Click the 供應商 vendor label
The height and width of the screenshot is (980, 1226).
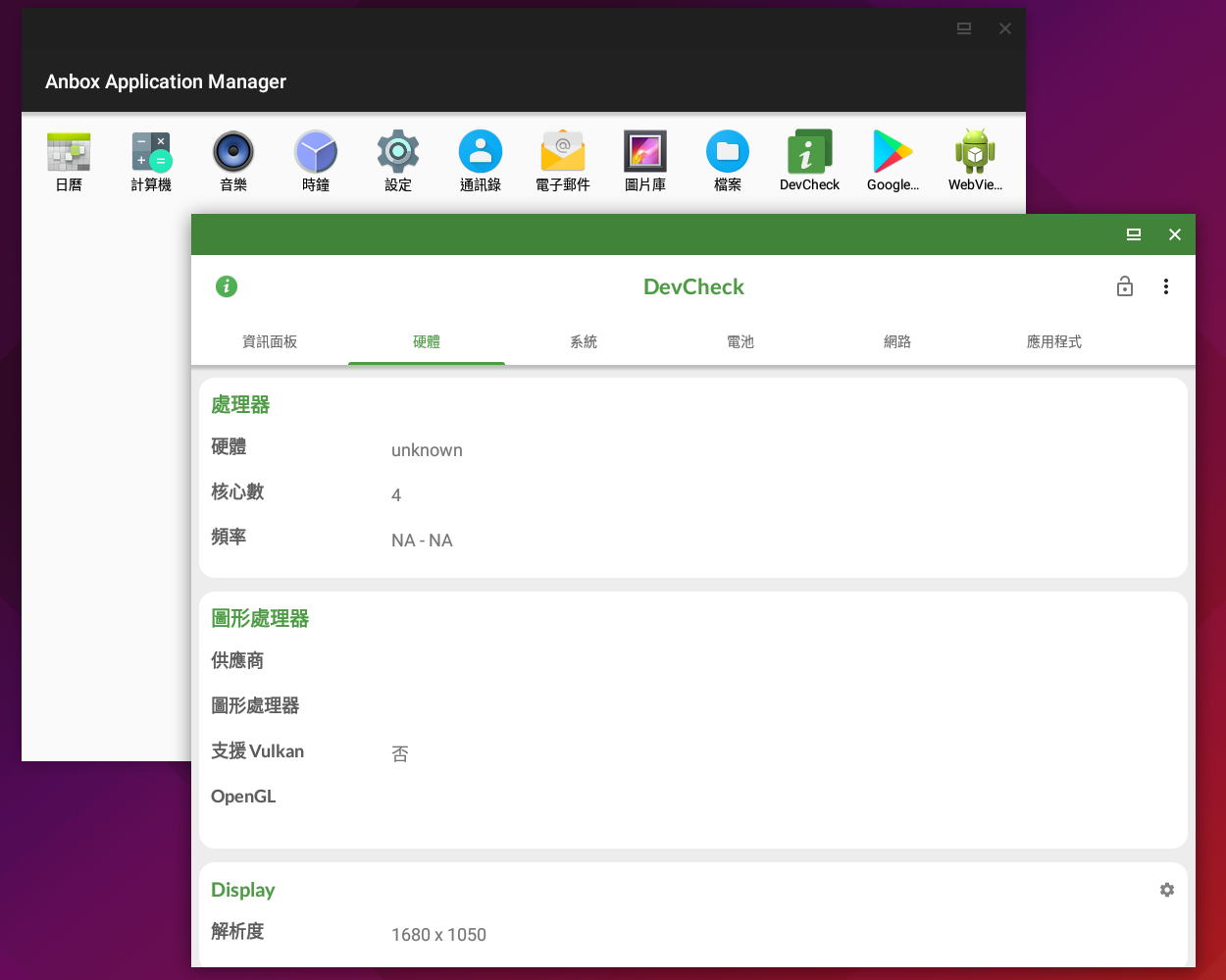point(237,660)
